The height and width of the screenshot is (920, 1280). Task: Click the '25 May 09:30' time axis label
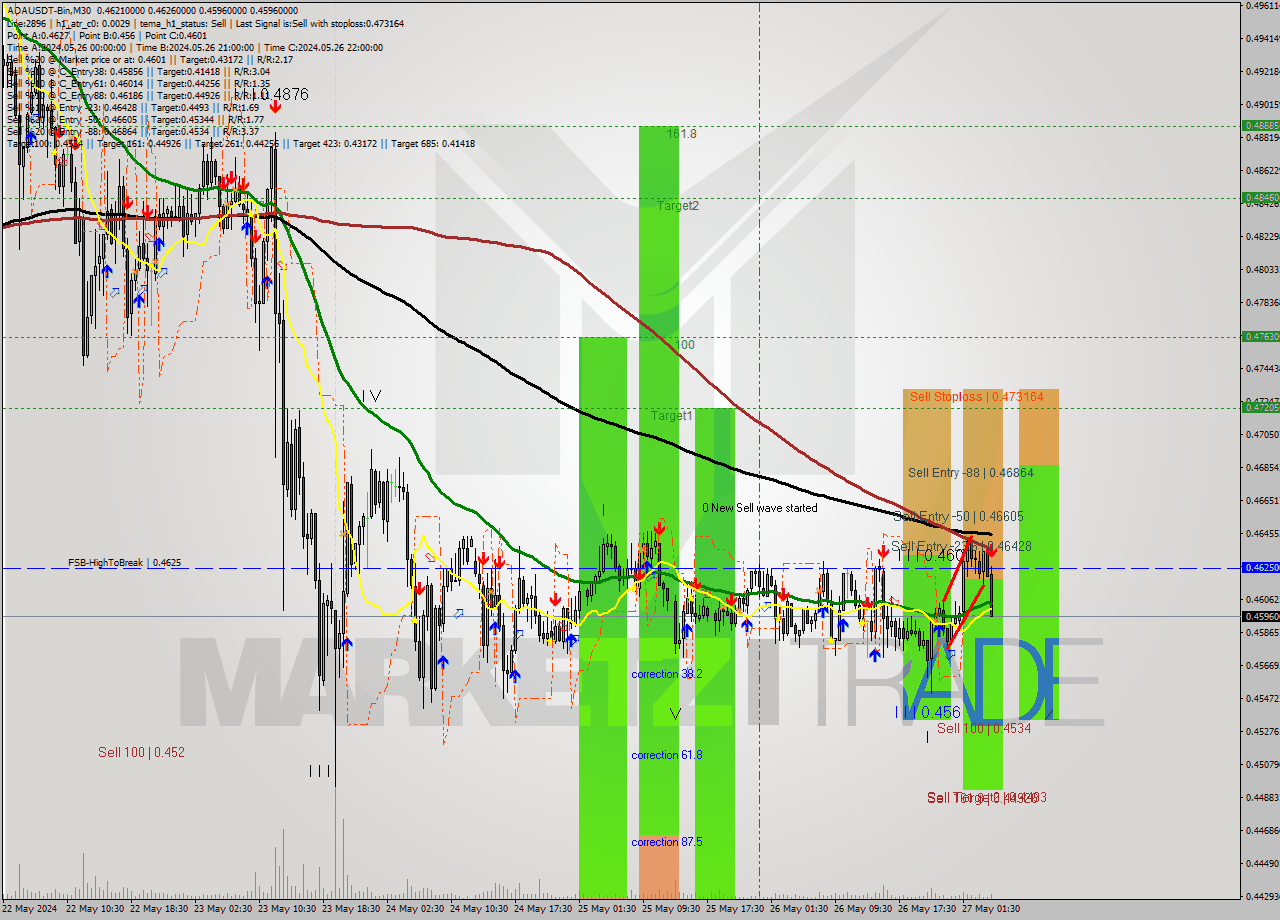673,909
